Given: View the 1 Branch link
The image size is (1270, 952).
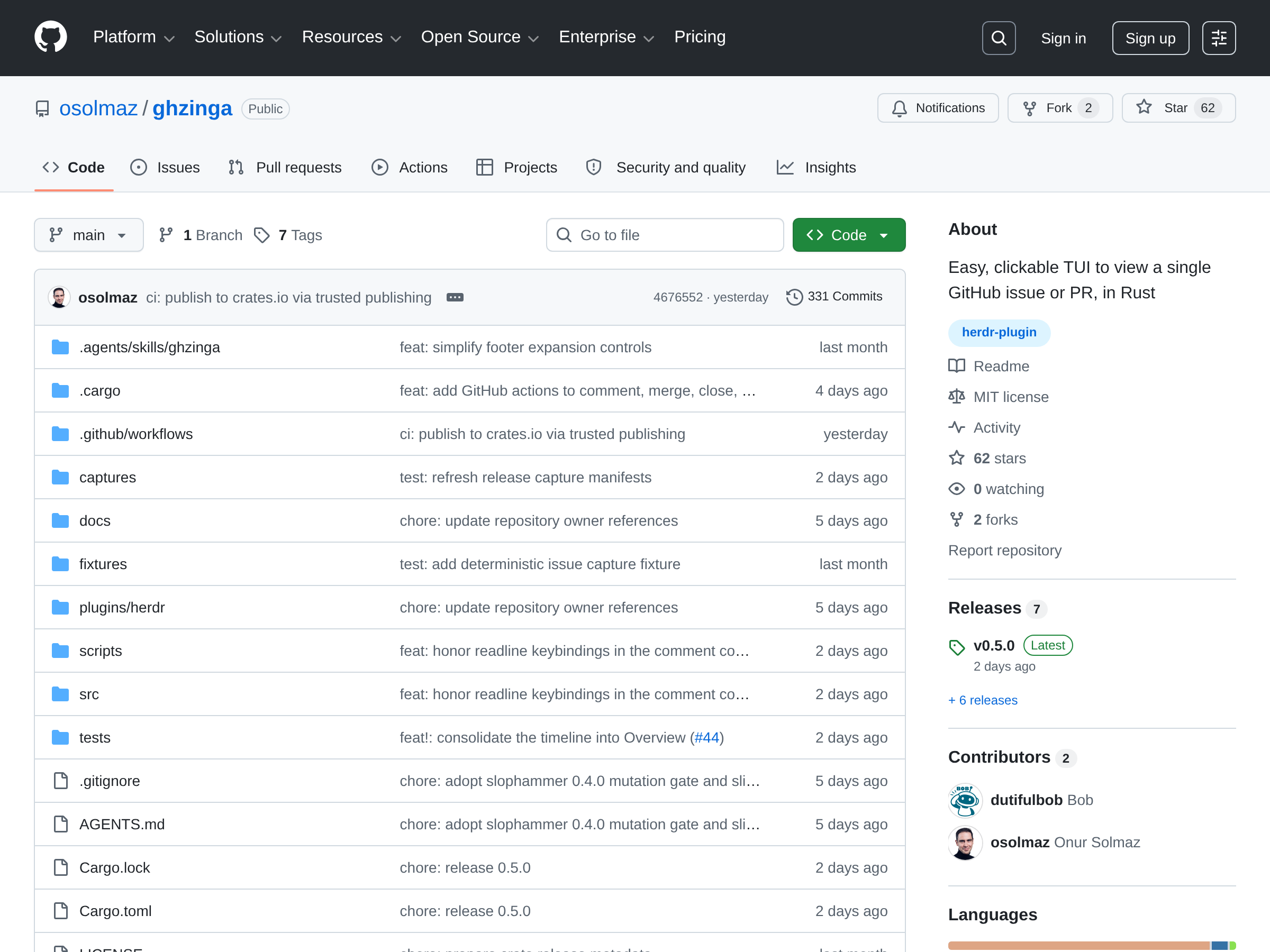Looking at the screenshot, I should coord(201,235).
